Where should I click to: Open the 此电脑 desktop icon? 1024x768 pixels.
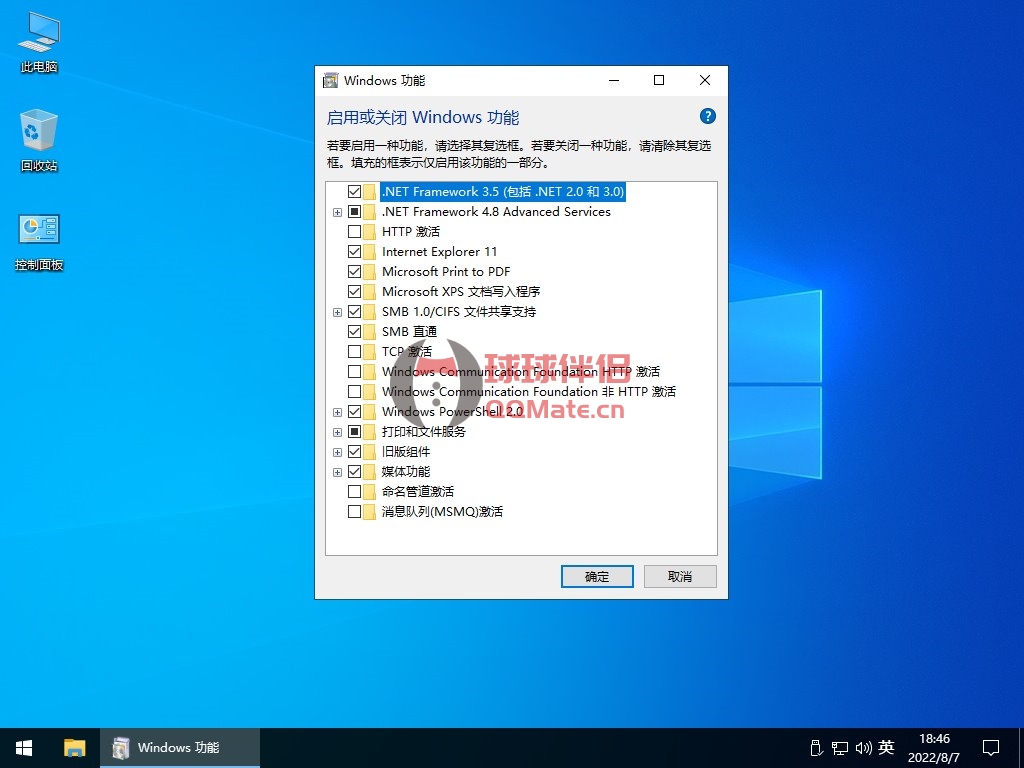click(x=39, y=42)
